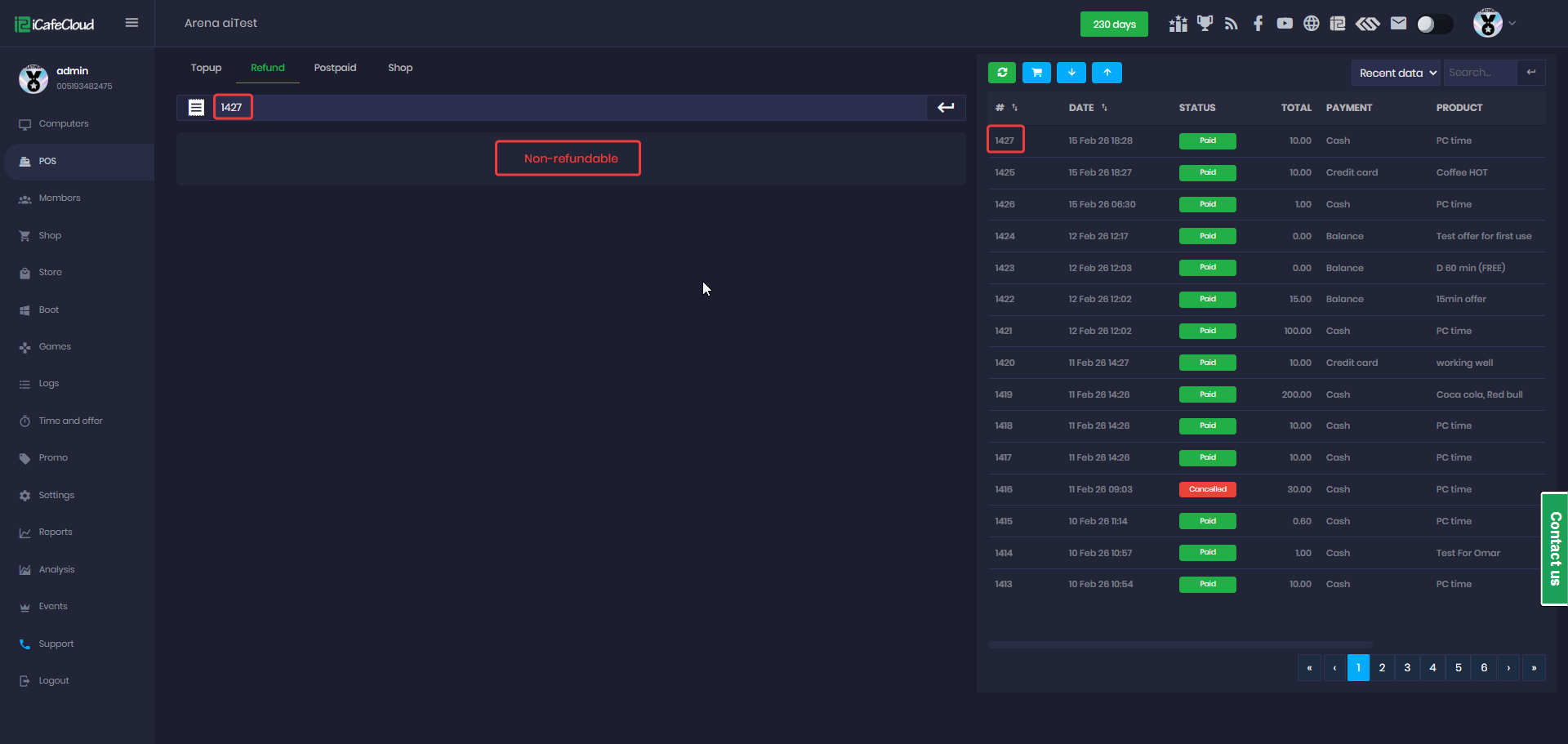The image size is (1568, 744).
Task: Open the mail envelope icon
Action: point(1398,24)
